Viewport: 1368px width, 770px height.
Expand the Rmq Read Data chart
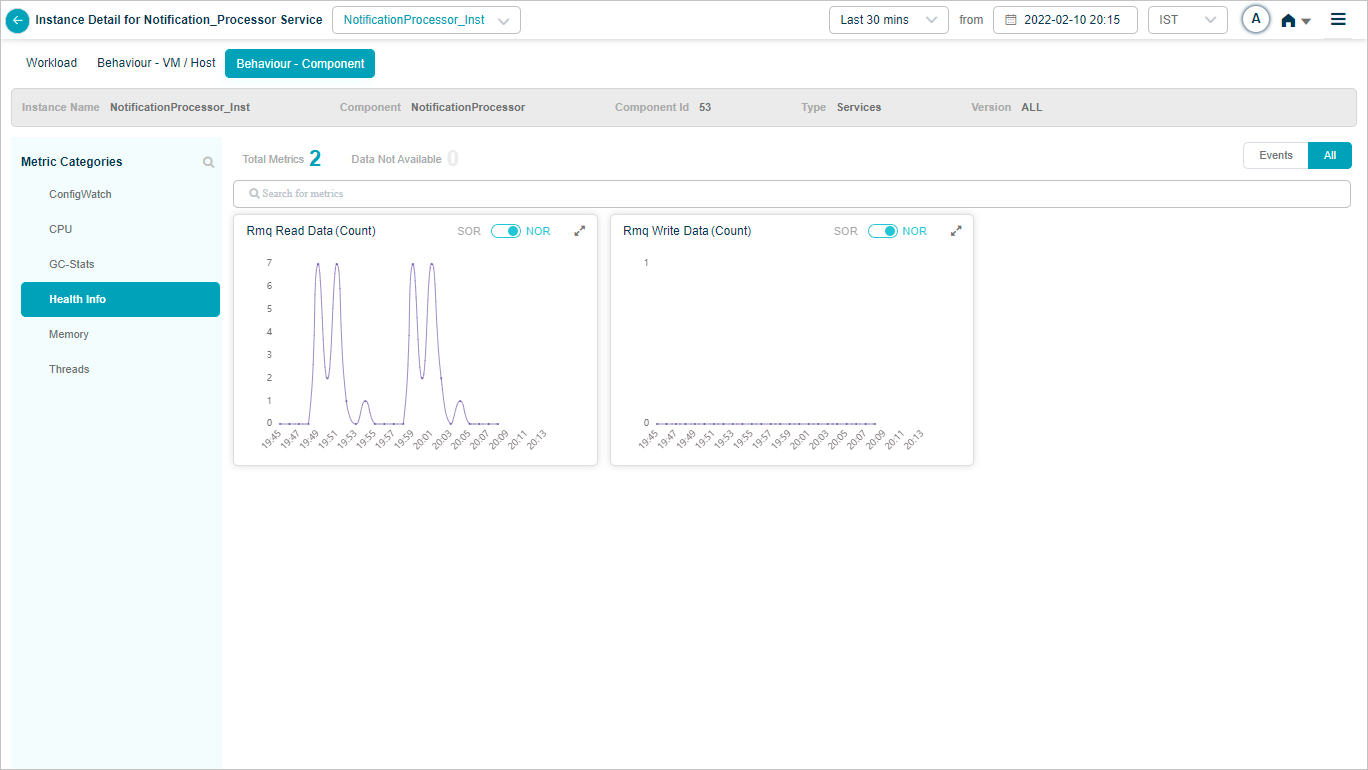tap(579, 231)
